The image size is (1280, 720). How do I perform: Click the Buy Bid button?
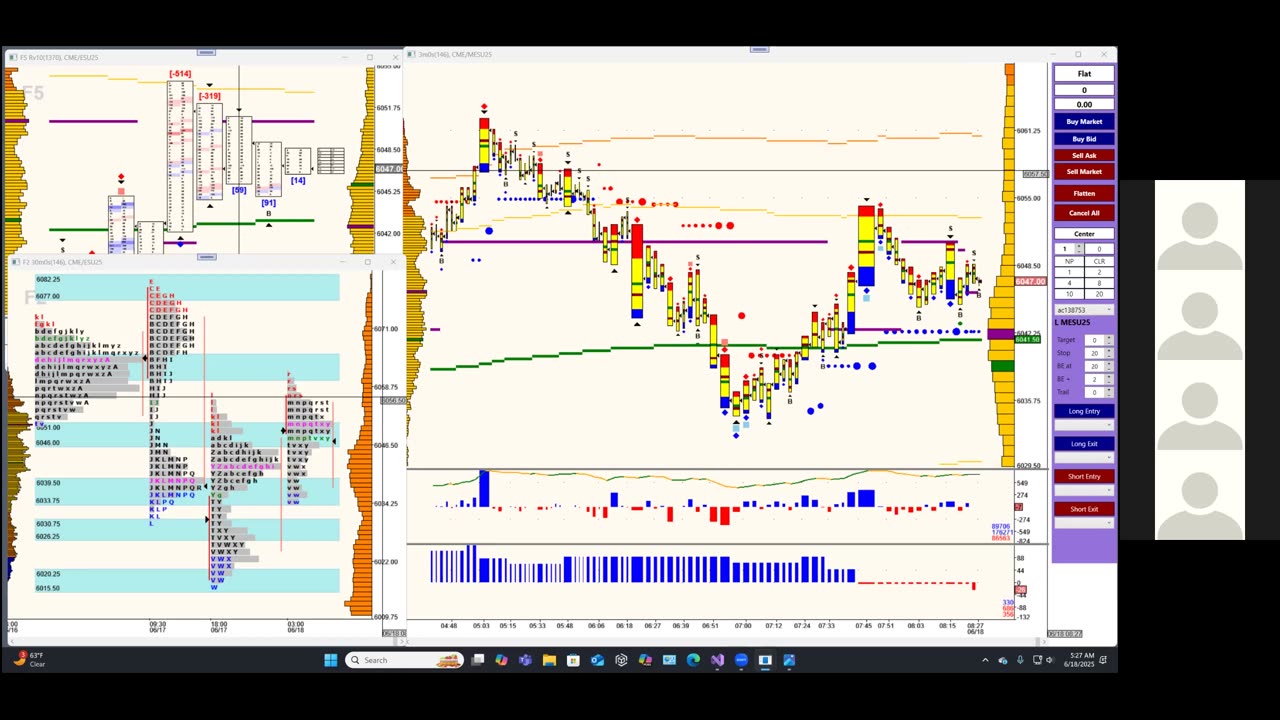point(1084,139)
